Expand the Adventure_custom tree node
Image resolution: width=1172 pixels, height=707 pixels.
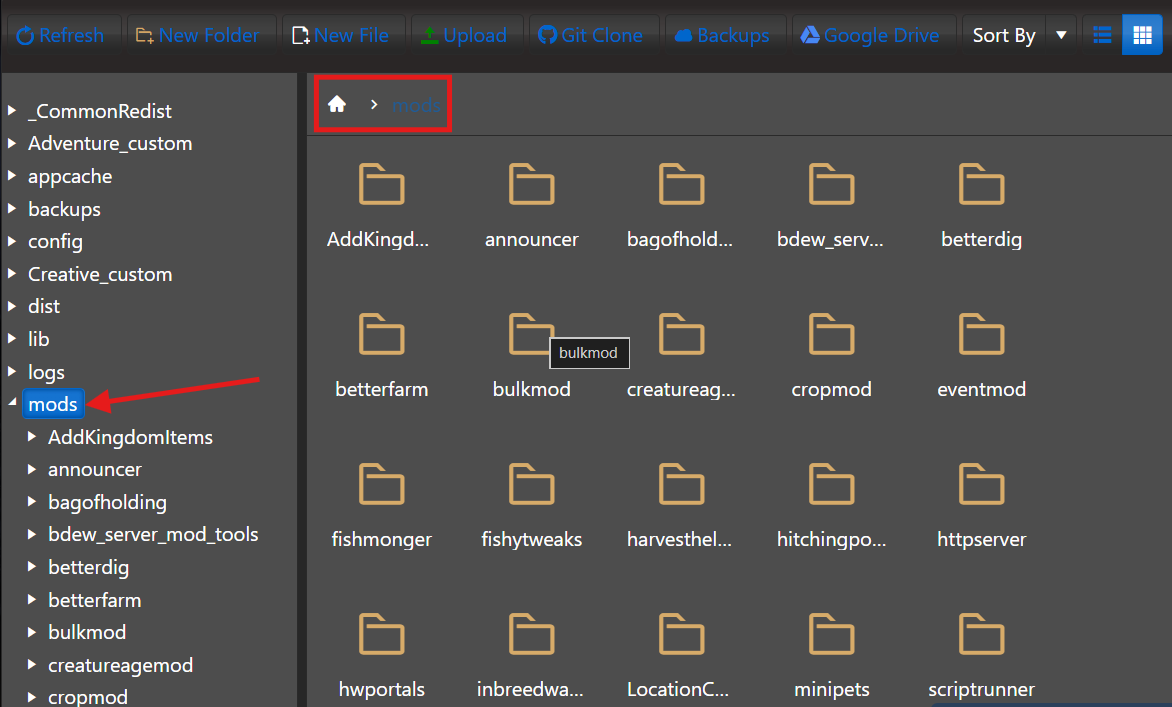pyautogui.click(x=12, y=143)
